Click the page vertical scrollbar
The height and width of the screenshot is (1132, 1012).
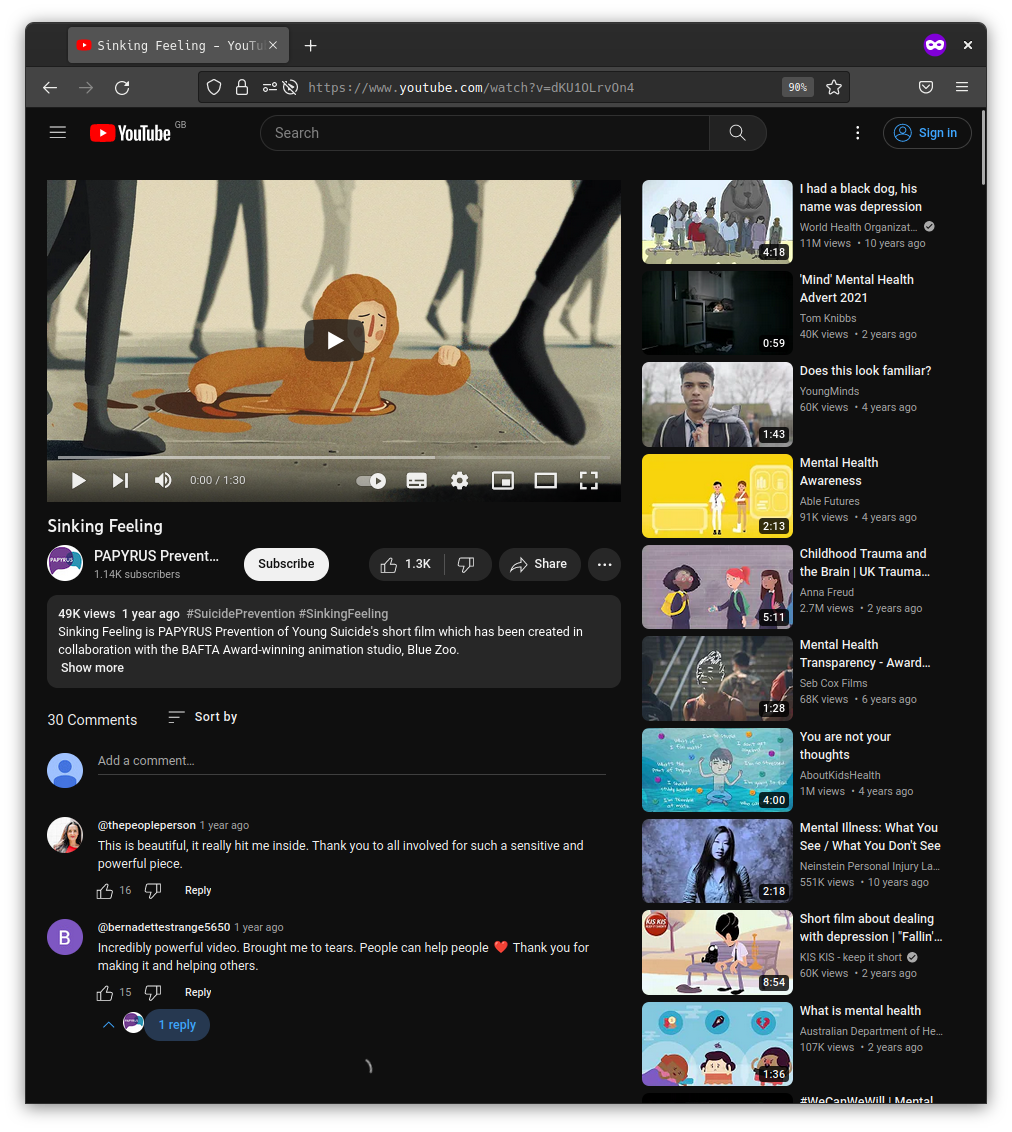click(x=983, y=147)
